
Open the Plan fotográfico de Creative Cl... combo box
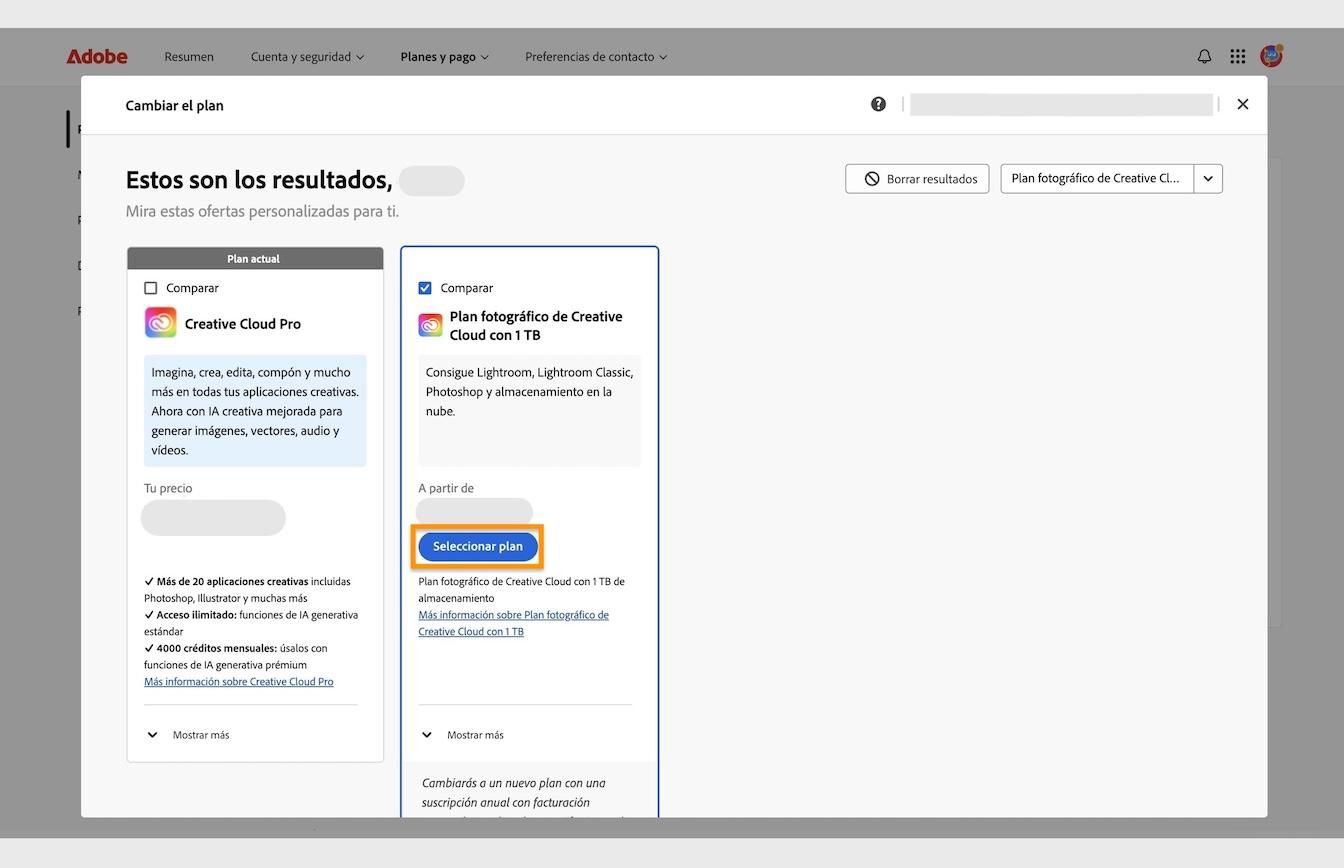click(x=1097, y=179)
